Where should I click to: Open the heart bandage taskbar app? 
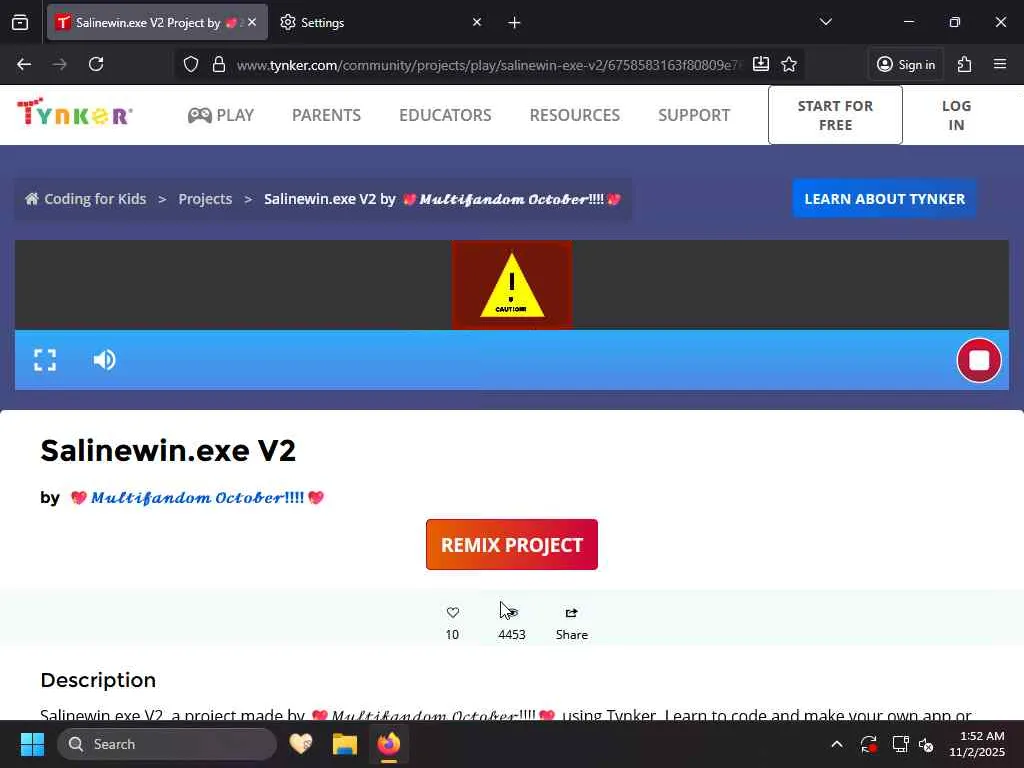click(301, 744)
